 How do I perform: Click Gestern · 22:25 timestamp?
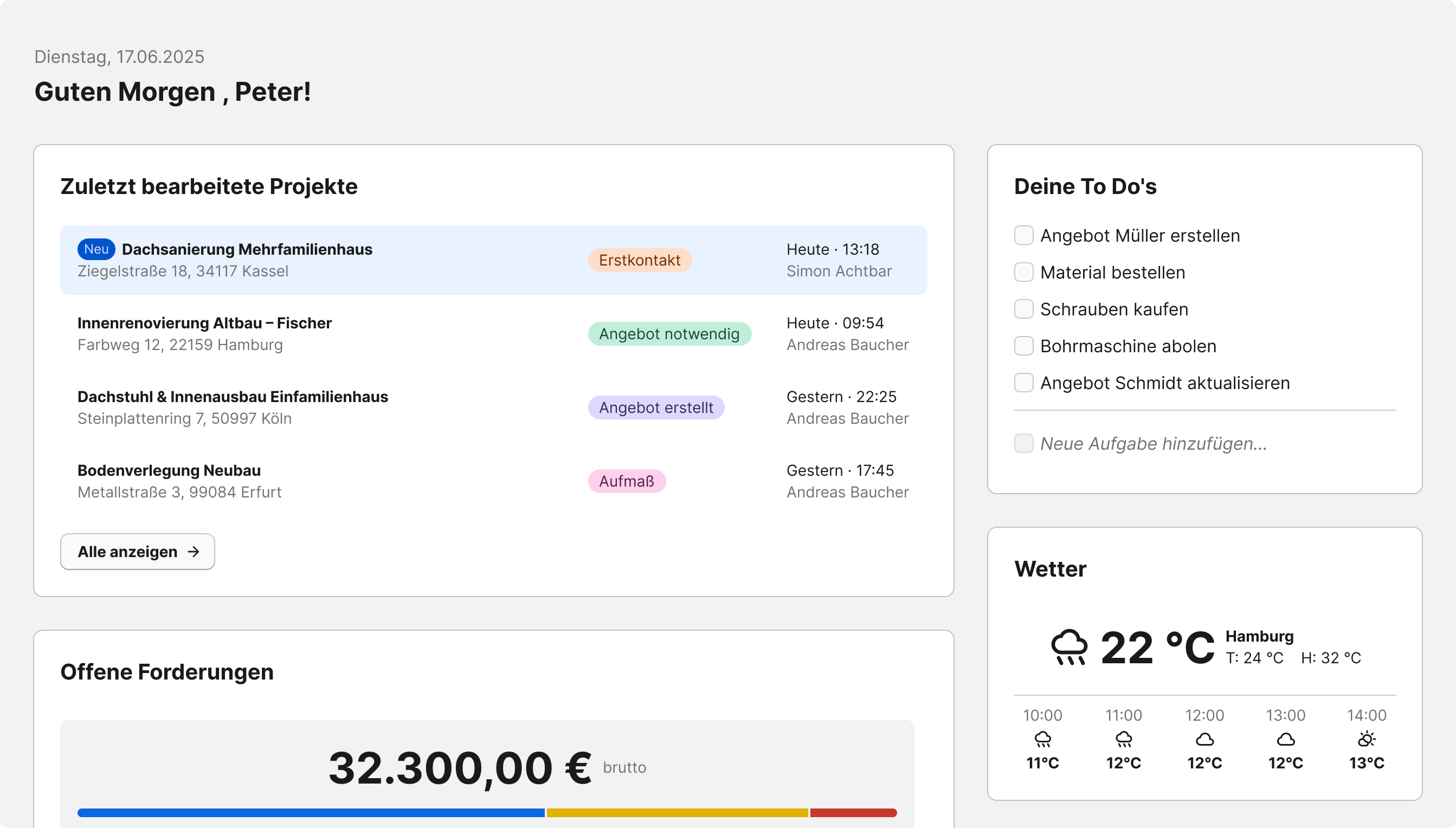click(842, 397)
